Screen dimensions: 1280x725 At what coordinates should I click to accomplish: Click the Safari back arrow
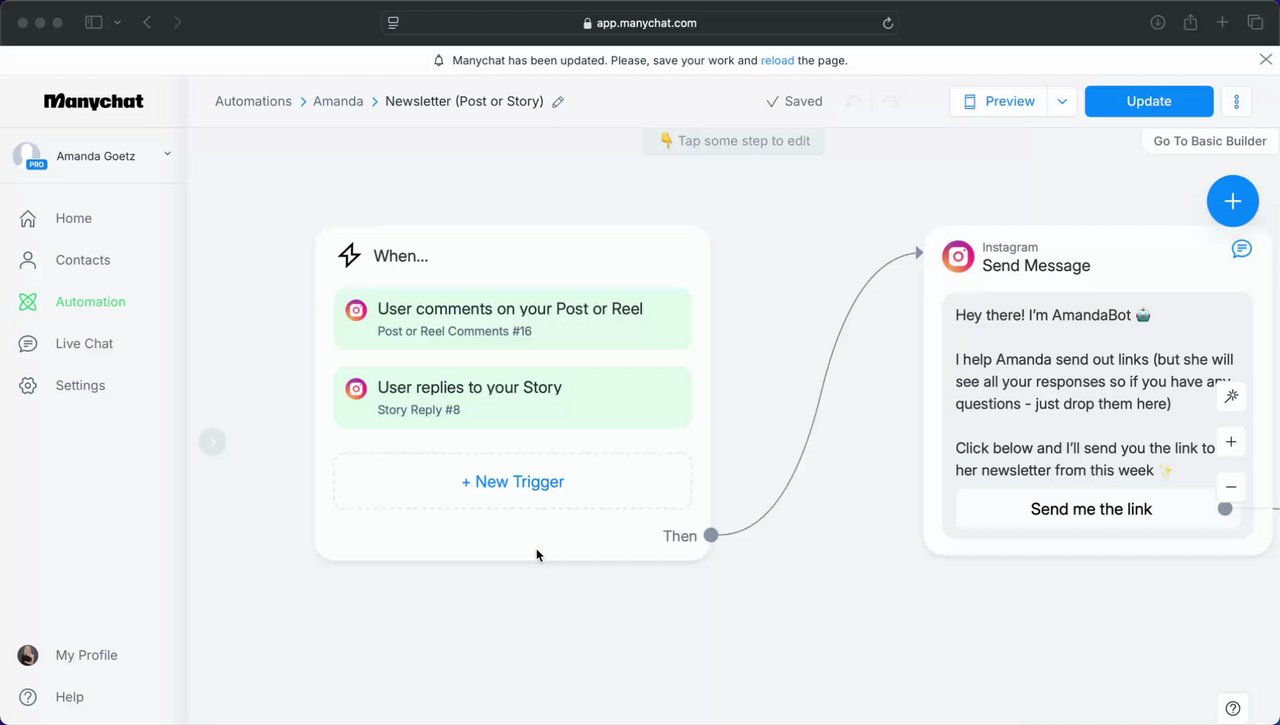[x=147, y=22]
